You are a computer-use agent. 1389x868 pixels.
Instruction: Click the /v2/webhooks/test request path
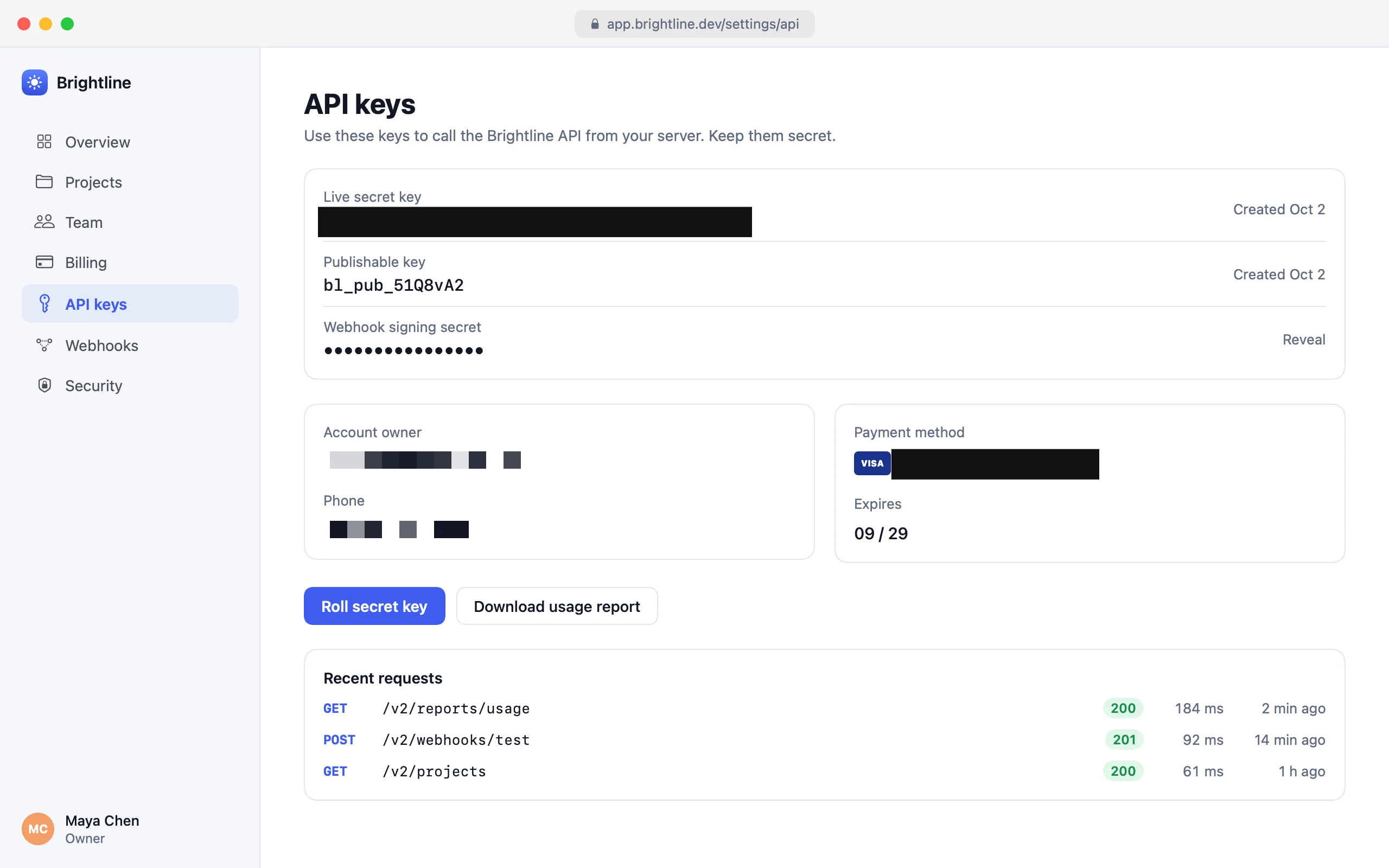tap(456, 739)
